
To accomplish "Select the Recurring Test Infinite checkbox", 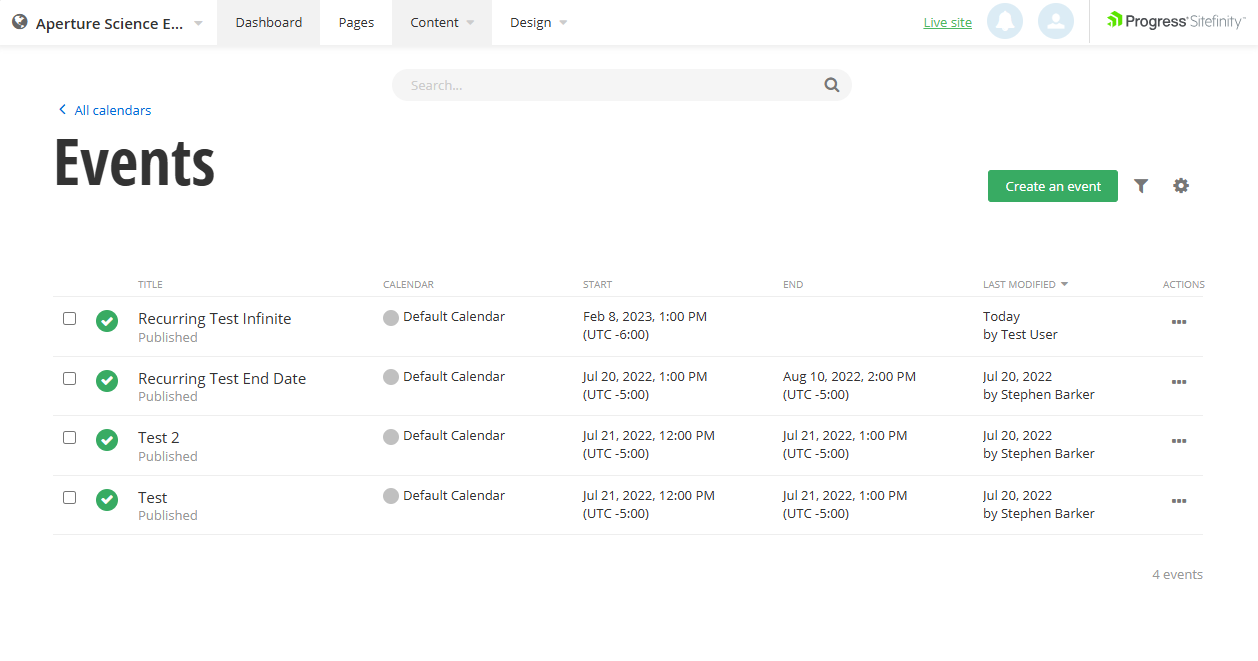I will (x=69, y=318).
